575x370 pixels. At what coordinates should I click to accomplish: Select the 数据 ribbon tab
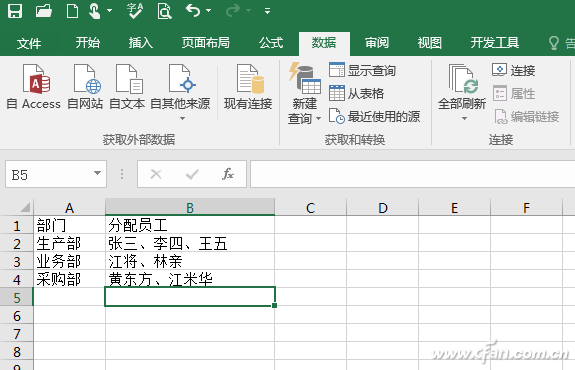324,43
